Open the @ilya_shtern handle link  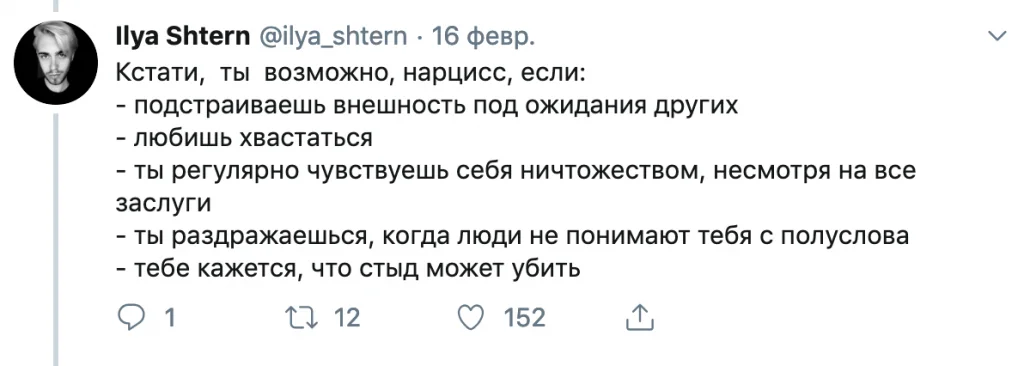(333, 38)
